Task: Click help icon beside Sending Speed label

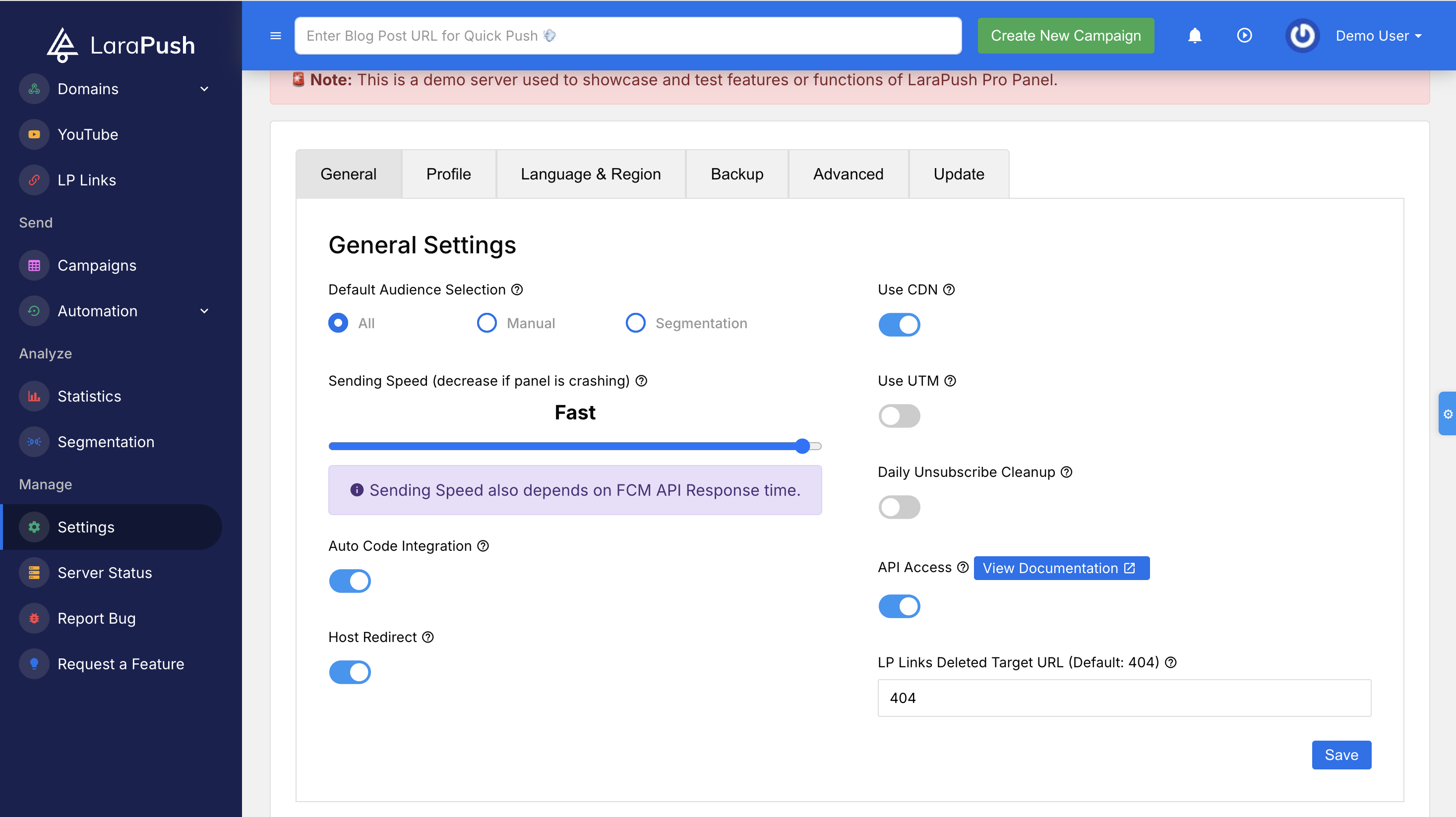Action: pyautogui.click(x=641, y=381)
